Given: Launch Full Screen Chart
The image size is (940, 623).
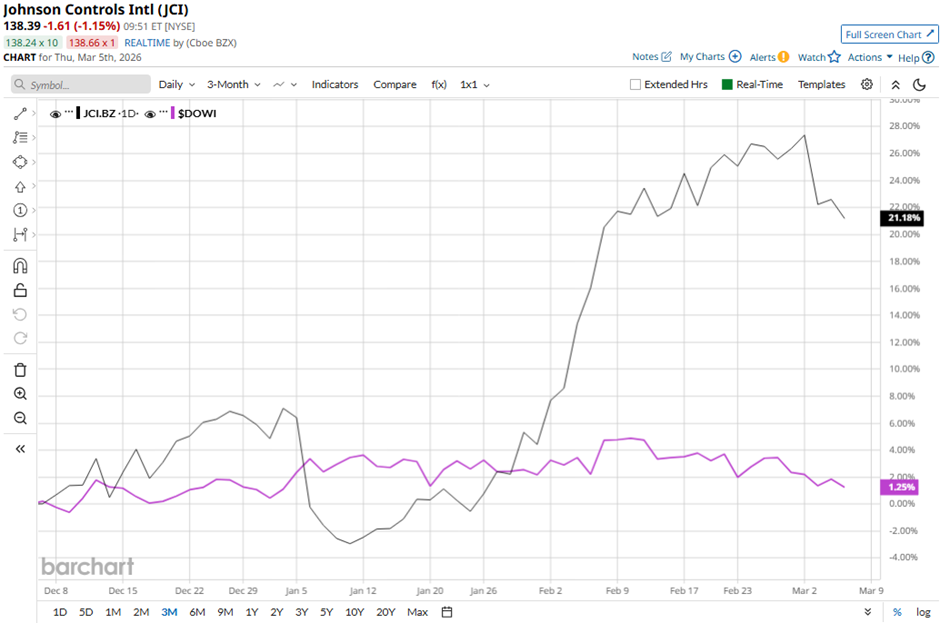Looking at the screenshot, I should point(889,35).
